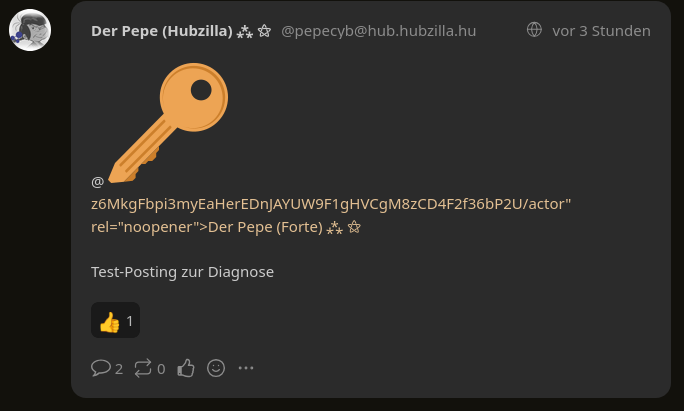This screenshot has height=411, width=684.
Task: Follow the z6MkgFbpi3my actor link
Action: coord(330,205)
